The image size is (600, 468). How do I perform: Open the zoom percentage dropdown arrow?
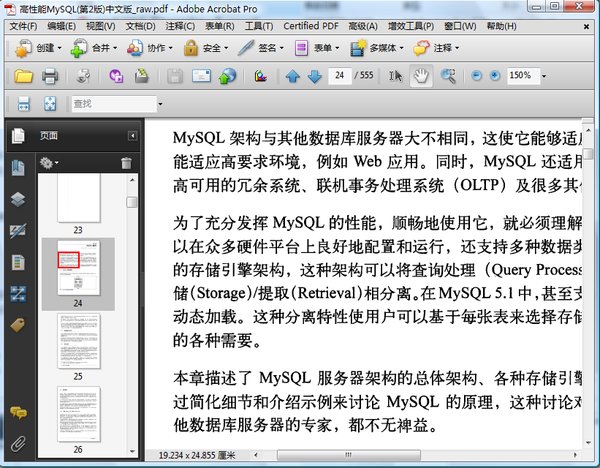[544, 76]
